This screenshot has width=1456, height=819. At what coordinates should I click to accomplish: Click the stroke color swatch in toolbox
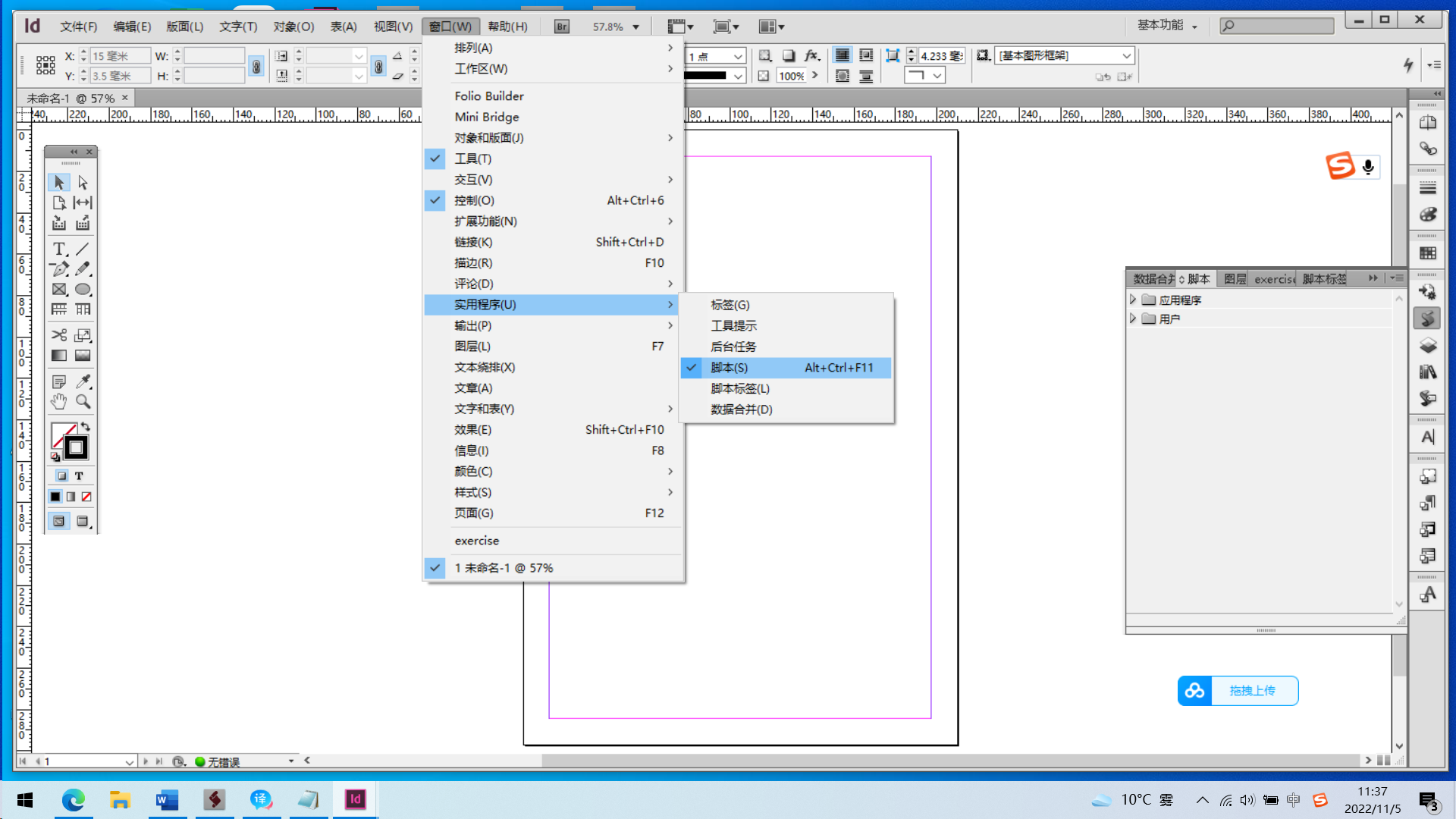click(76, 448)
